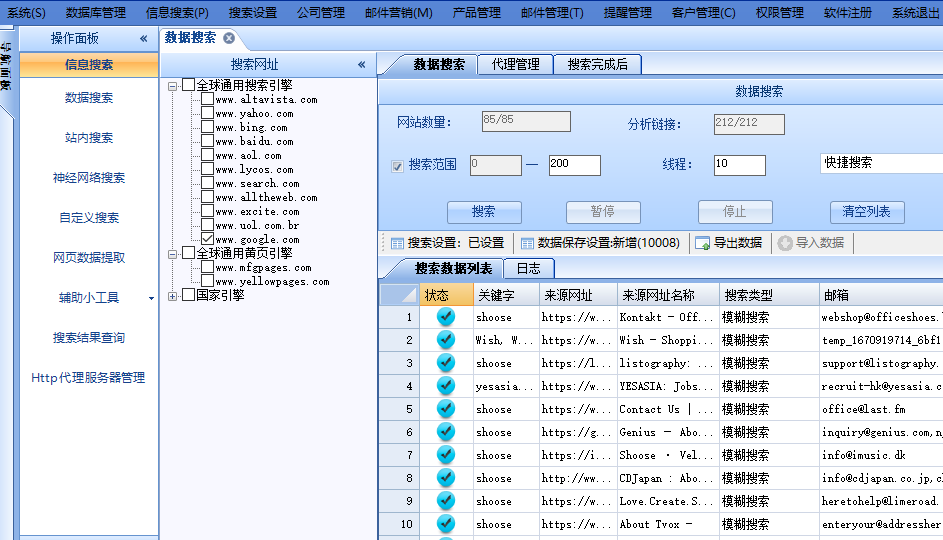The height and width of the screenshot is (540, 943).
Task: Click status checkmark icon in row 1
Action: tap(446, 316)
